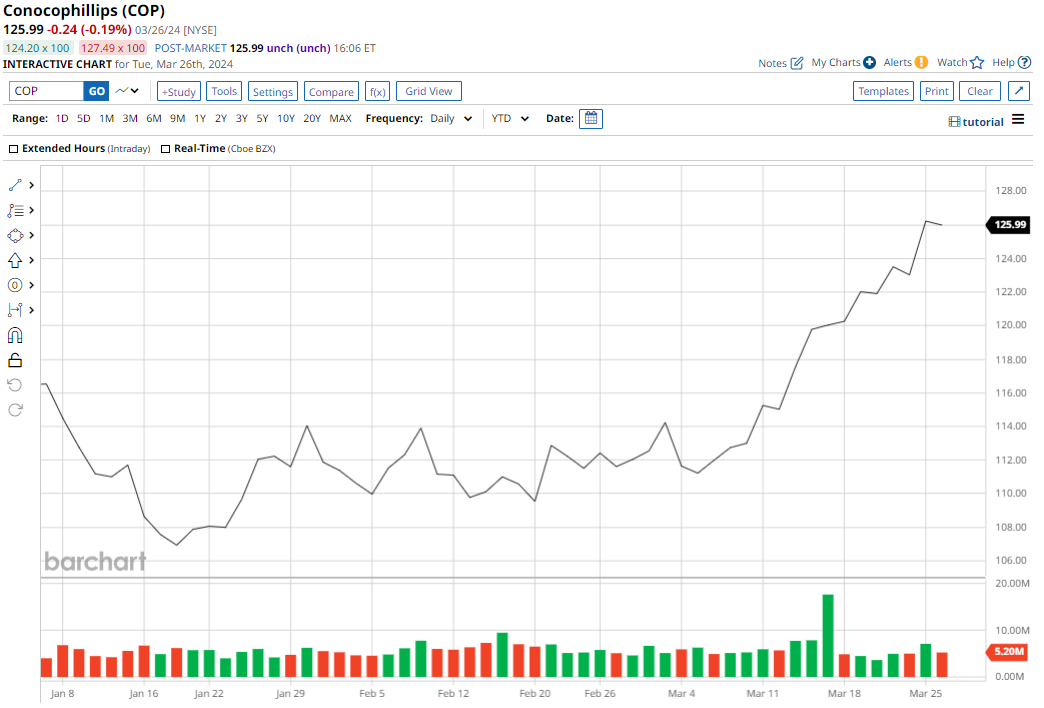Screen dimensions: 1044x708
Task: Open the f(x) expressions tool
Action: pos(377,91)
